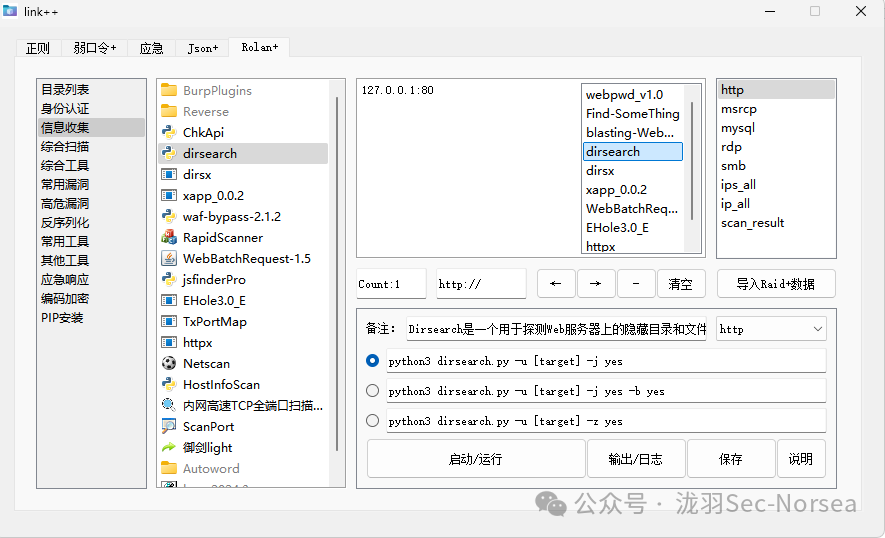The image size is (885, 538).
Task: Click the ScanPort application icon
Action: click(169, 427)
